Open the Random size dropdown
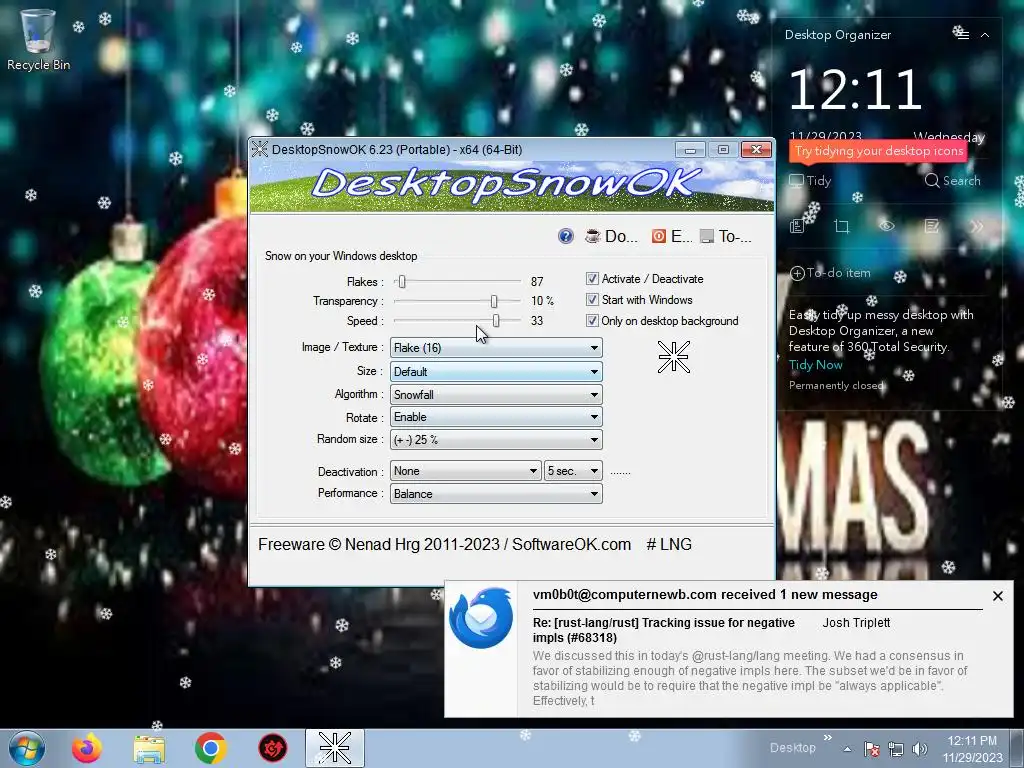The height and width of the screenshot is (768, 1024). click(x=496, y=440)
